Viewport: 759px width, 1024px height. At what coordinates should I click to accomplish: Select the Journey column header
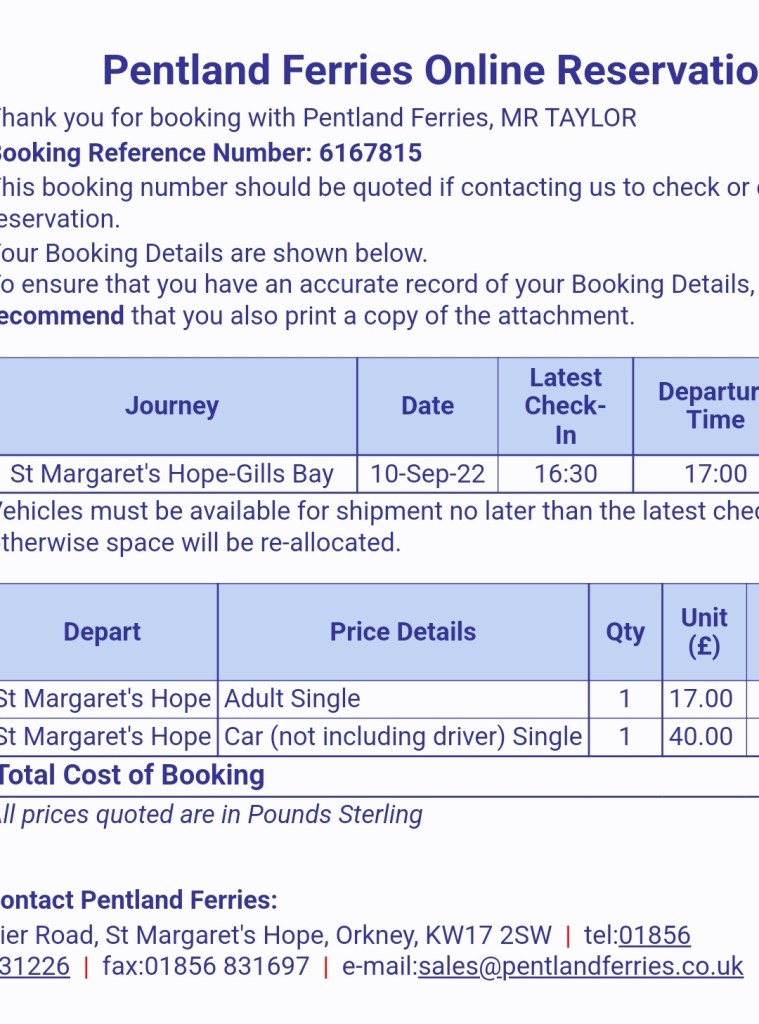click(171, 406)
